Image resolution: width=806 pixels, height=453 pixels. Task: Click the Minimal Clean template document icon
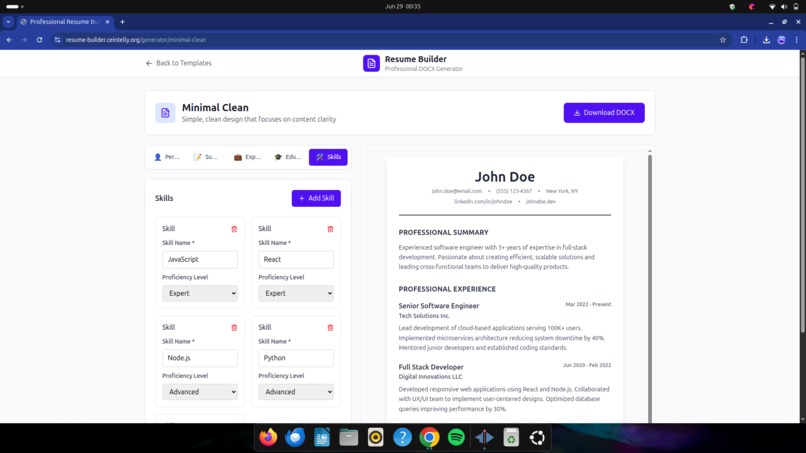pos(165,113)
